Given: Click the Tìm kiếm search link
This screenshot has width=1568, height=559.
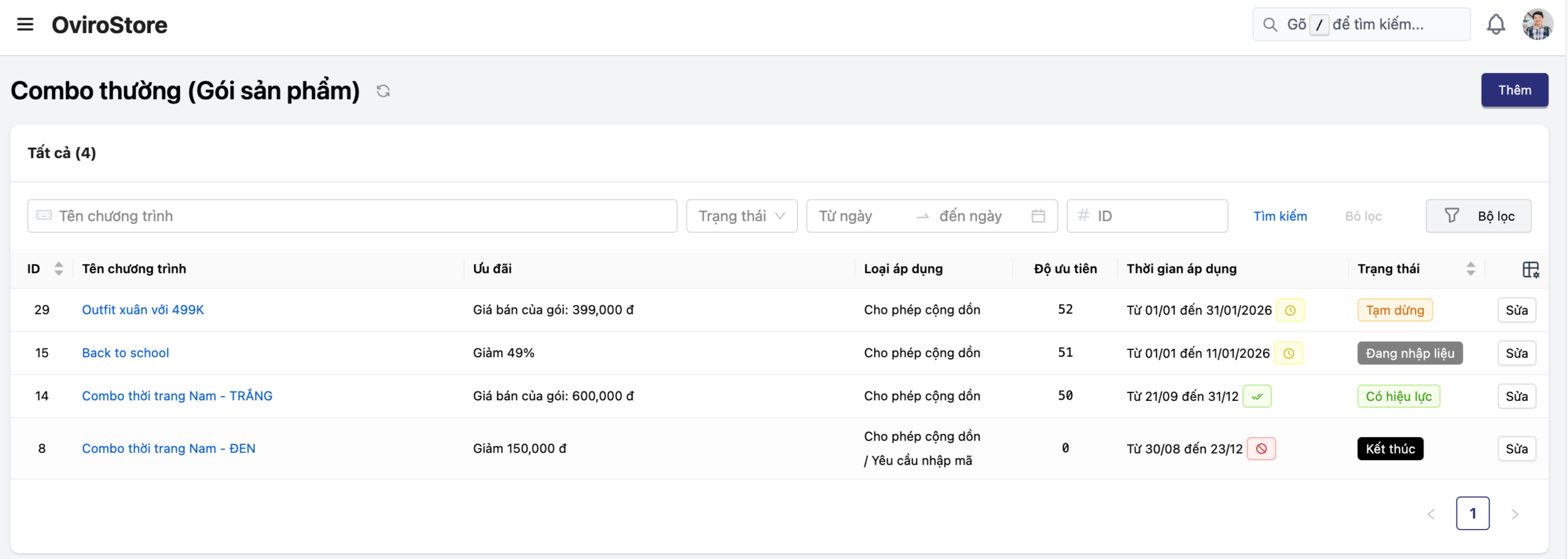Looking at the screenshot, I should (x=1280, y=216).
